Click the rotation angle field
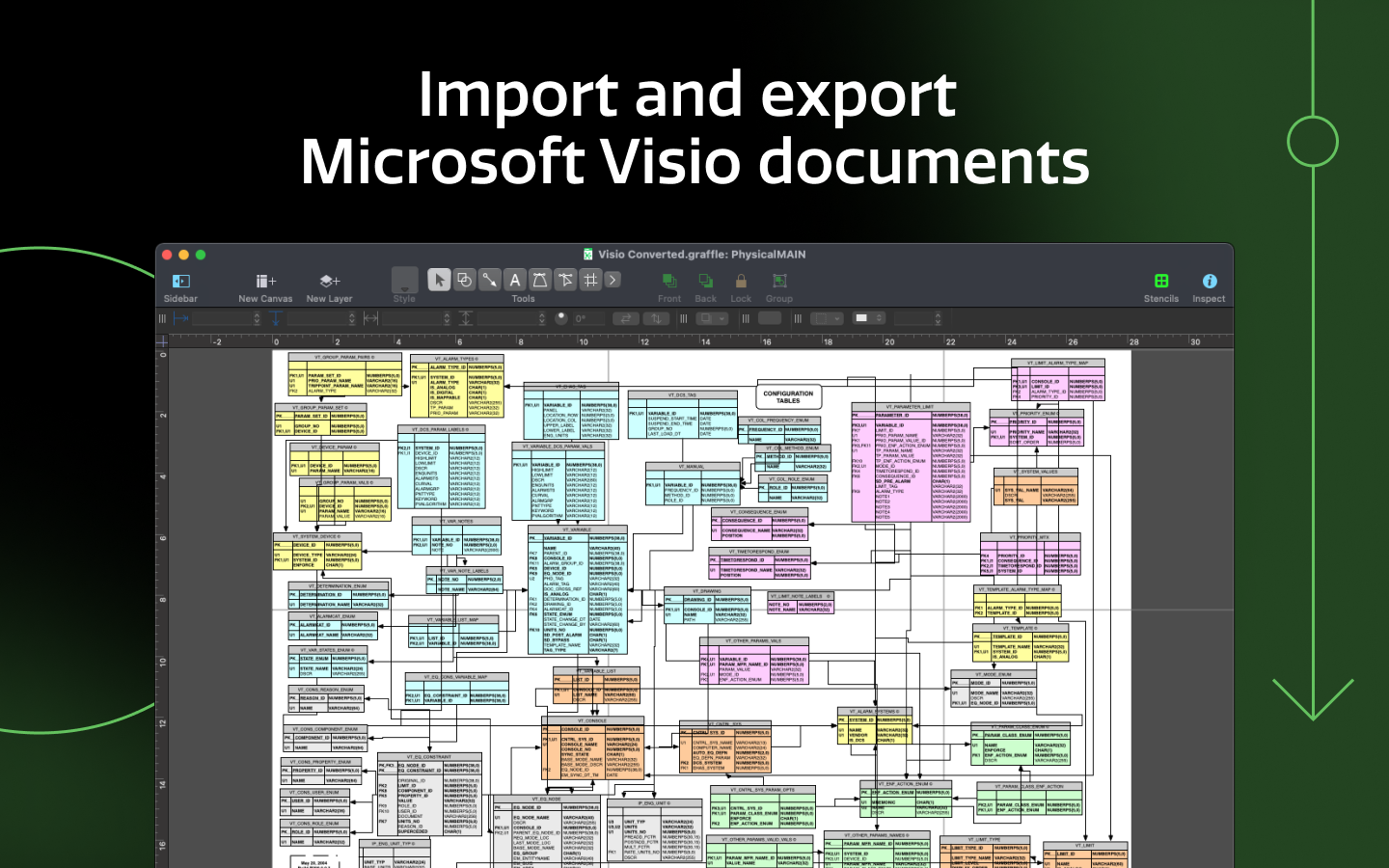The width and height of the screenshot is (1389, 868). click(589, 318)
